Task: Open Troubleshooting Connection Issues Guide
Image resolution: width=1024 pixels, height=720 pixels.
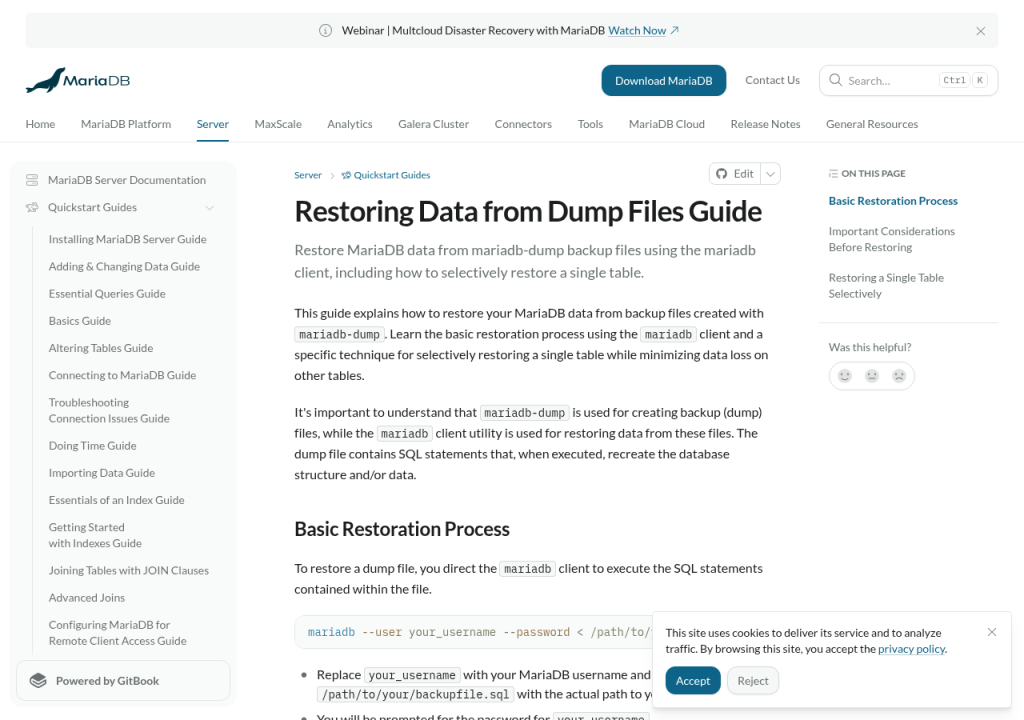Action: pyautogui.click(x=109, y=410)
